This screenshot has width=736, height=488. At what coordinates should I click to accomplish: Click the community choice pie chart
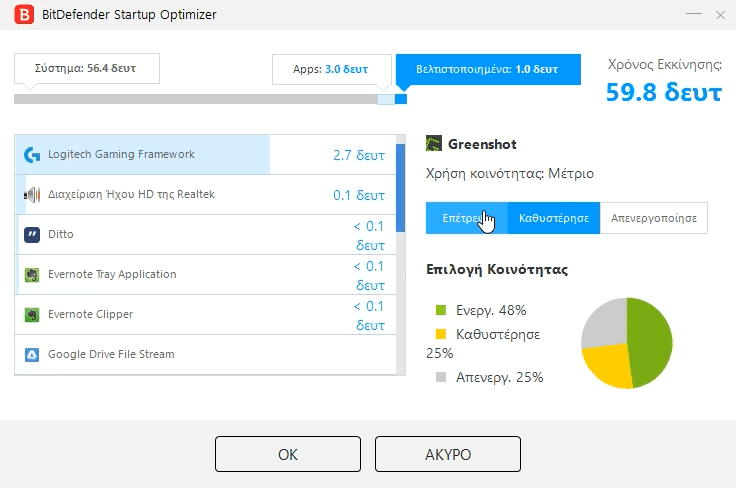tap(627, 343)
